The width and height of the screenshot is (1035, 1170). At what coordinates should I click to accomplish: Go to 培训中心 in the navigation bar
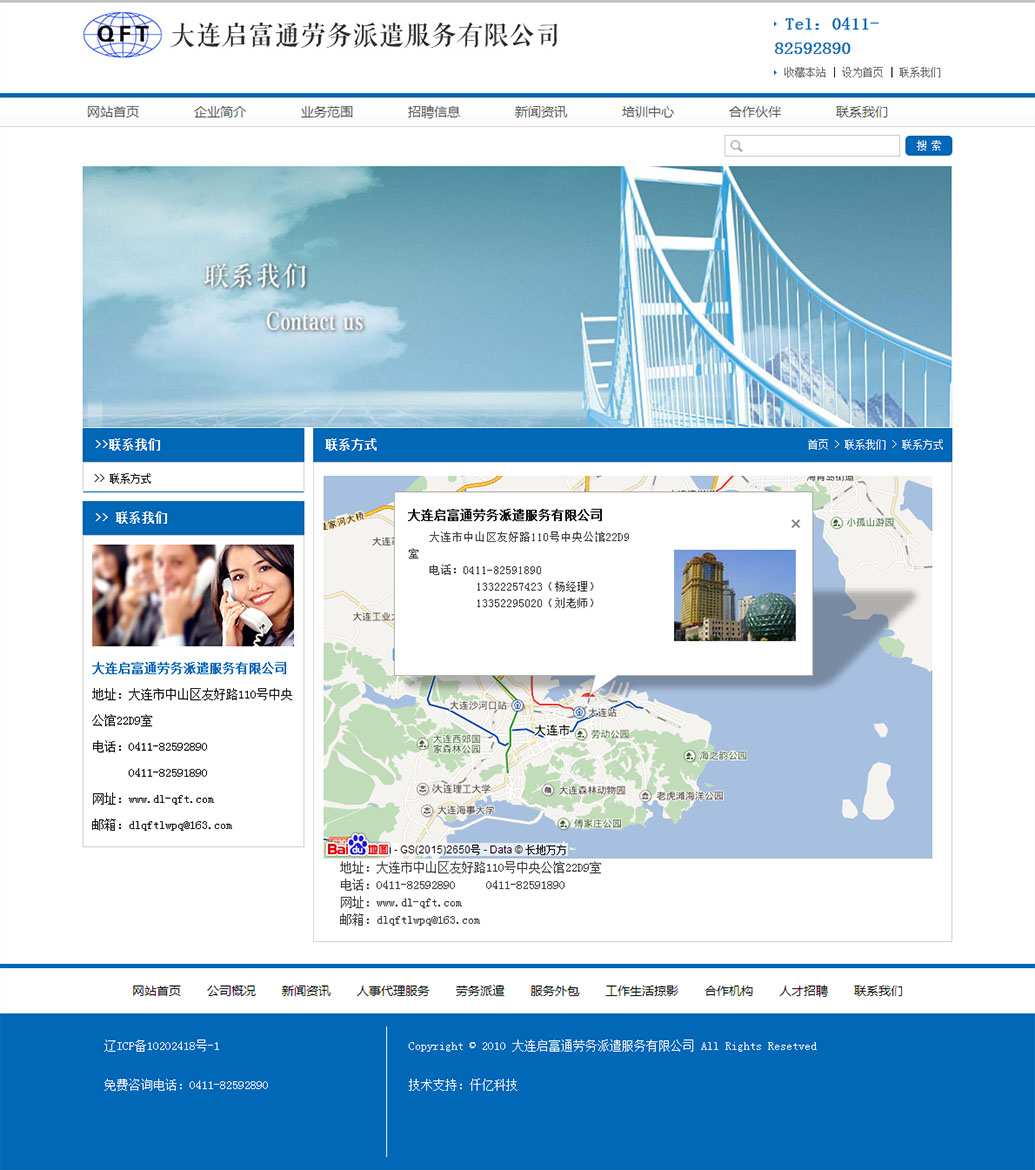[x=647, y=112]
